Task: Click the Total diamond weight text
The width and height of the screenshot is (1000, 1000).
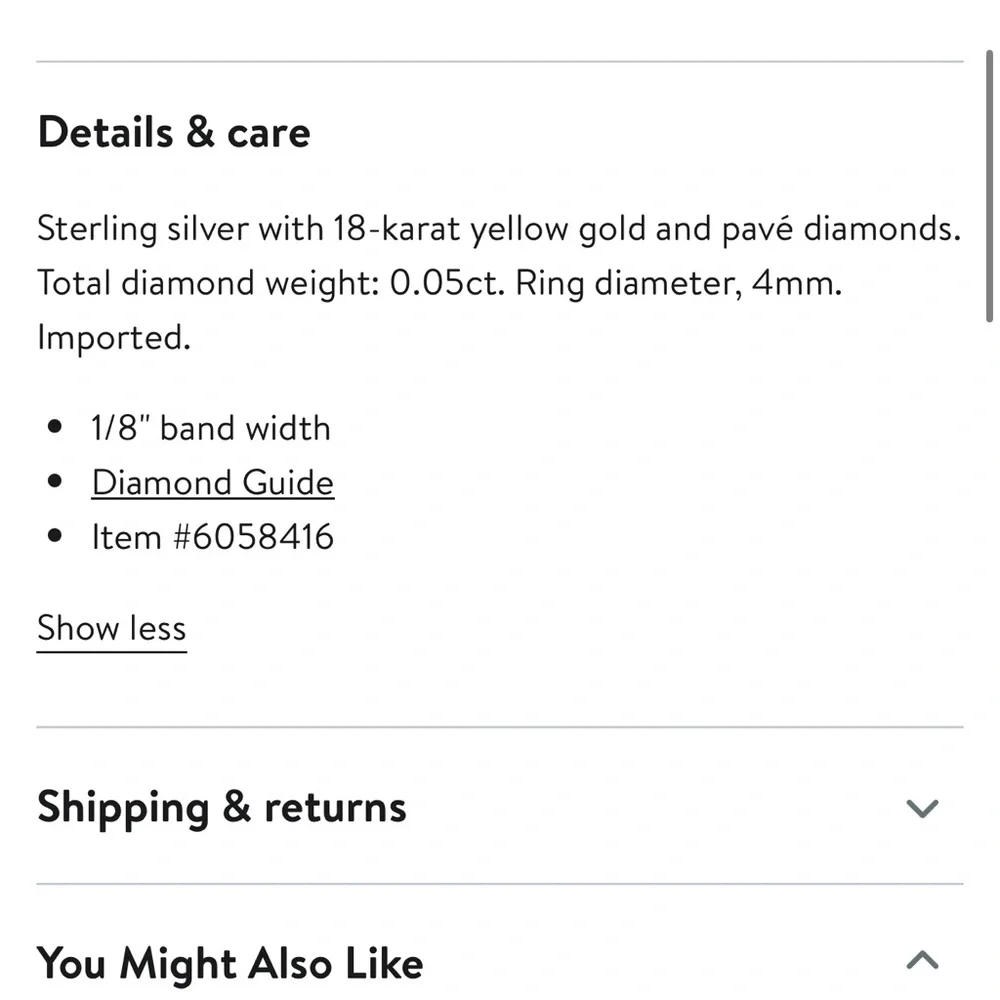Action: [275, 284]
